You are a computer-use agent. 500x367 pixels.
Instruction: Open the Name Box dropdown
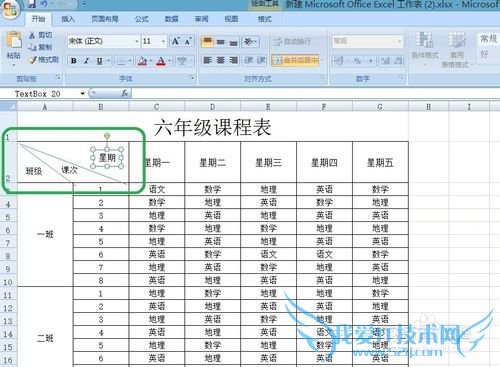[x=83, y=94]
